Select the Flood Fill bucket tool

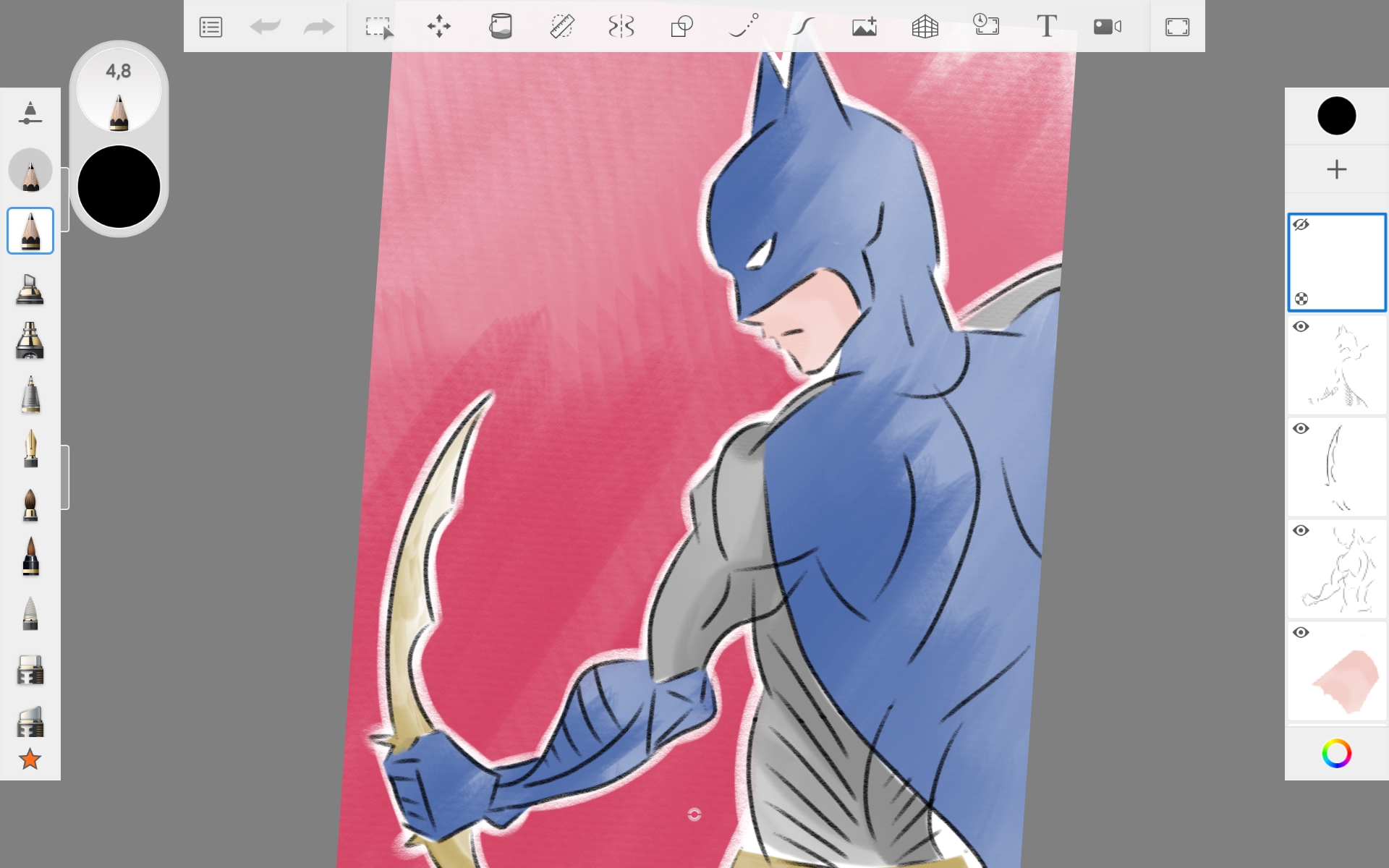tap(500, 27)
